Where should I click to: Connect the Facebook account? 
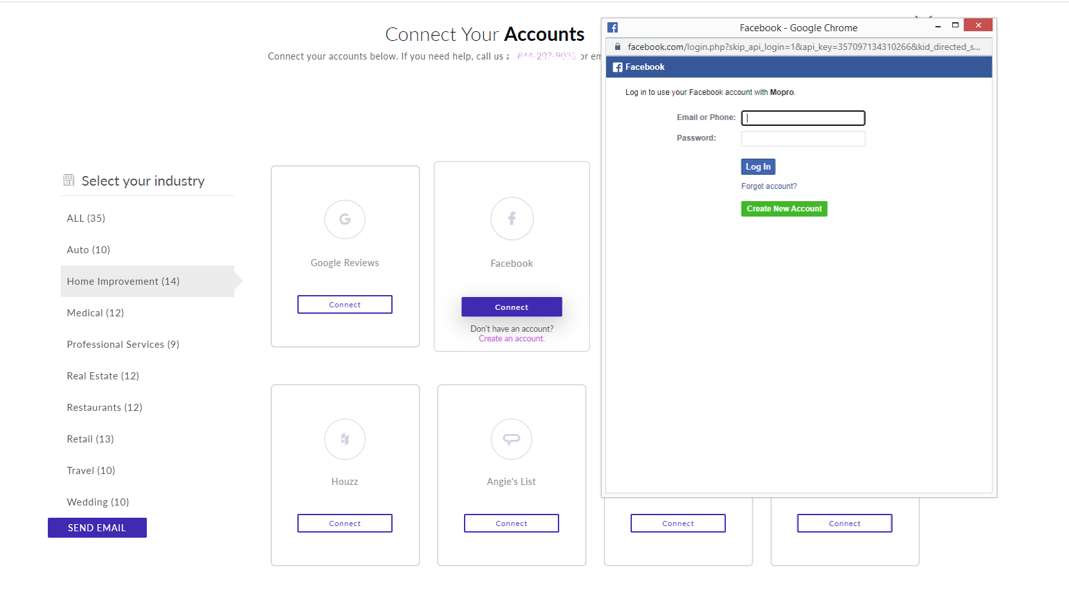(511, 307)
